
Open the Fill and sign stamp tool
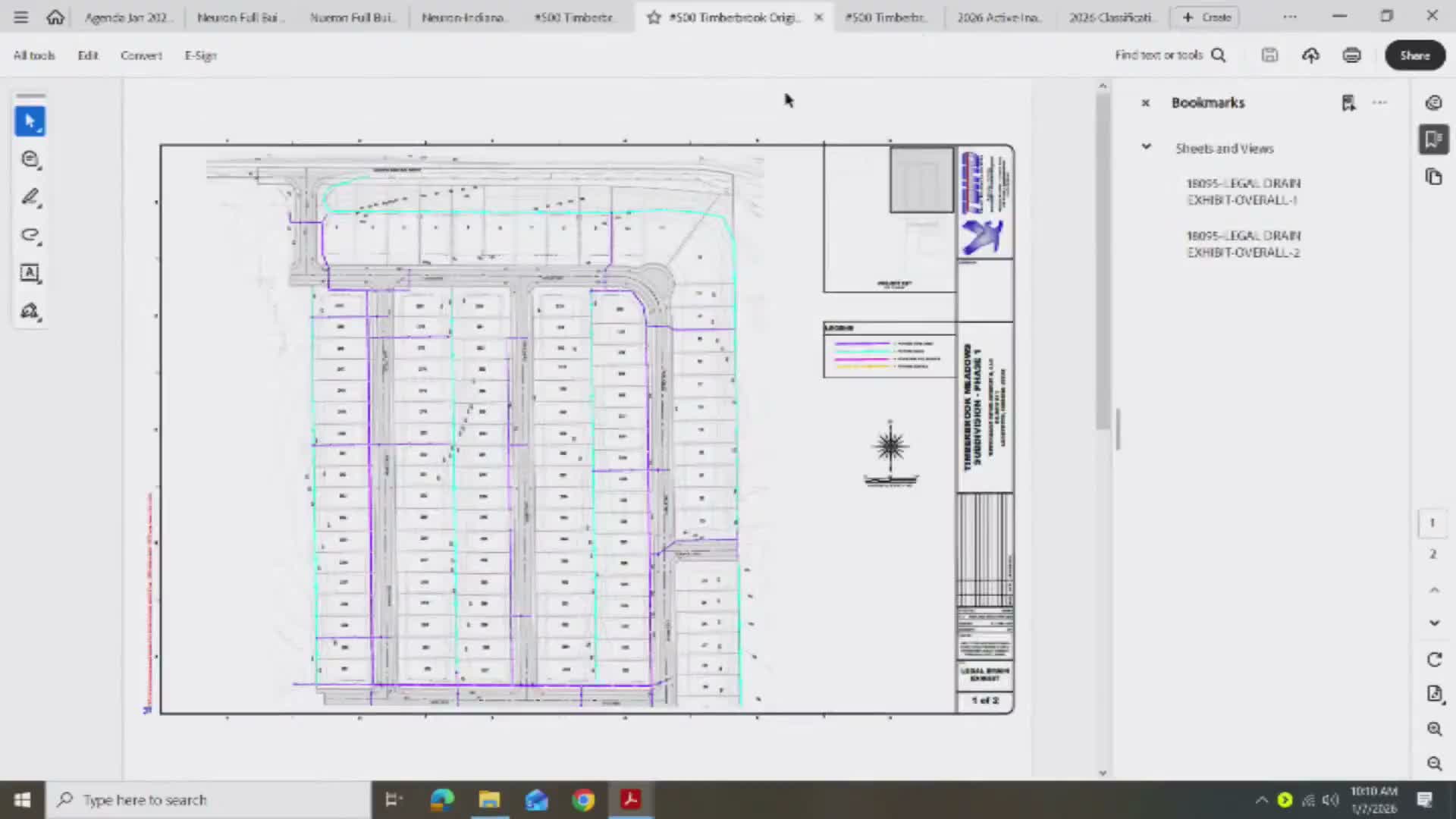(x=30, y=311)
